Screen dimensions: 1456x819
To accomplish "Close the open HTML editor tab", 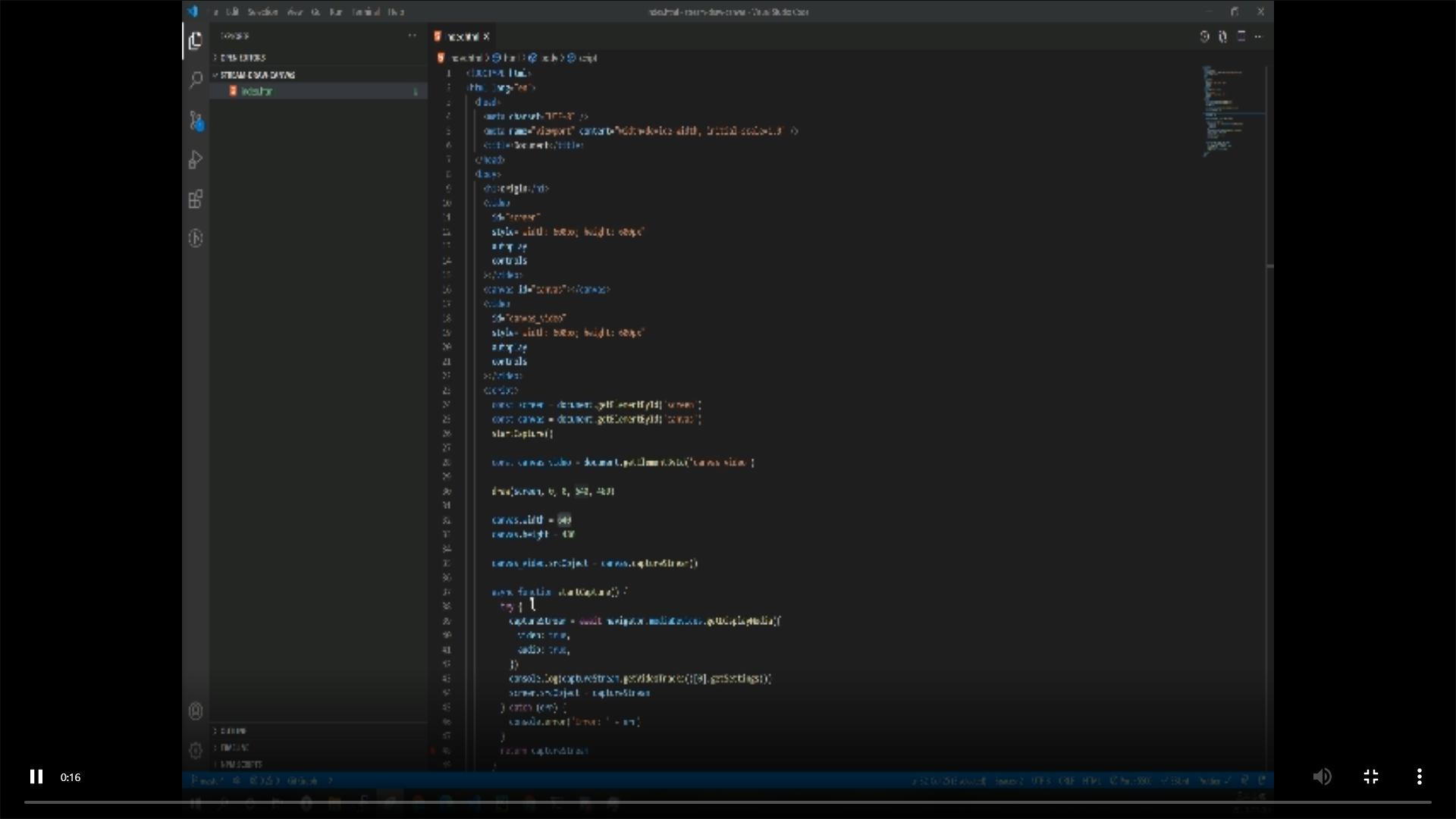I will [x=487, y=36].
